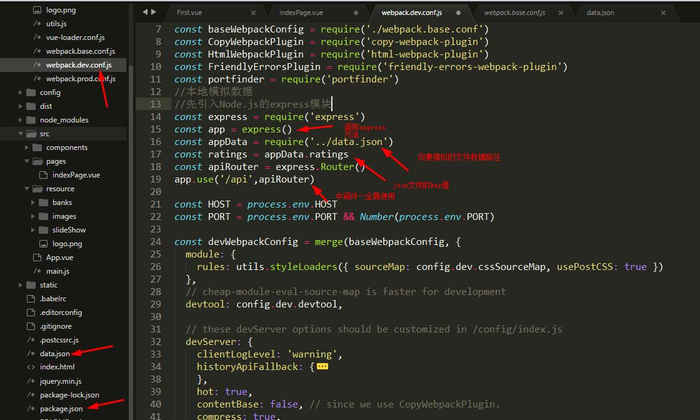Screen dimensions: 700x420
Task: Open .babelrc file
Action: [53, 299]
